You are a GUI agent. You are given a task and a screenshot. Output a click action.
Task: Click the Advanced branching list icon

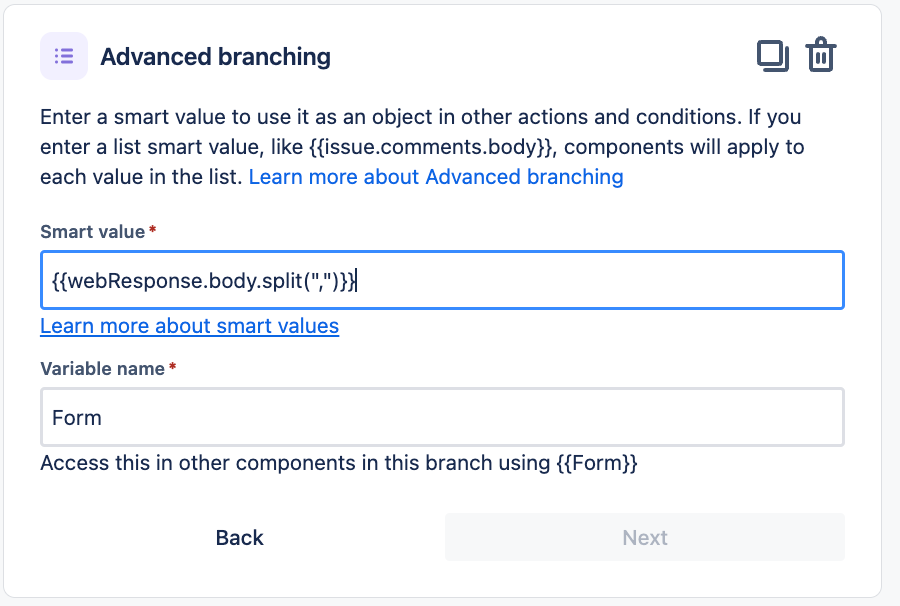[64, 56]
